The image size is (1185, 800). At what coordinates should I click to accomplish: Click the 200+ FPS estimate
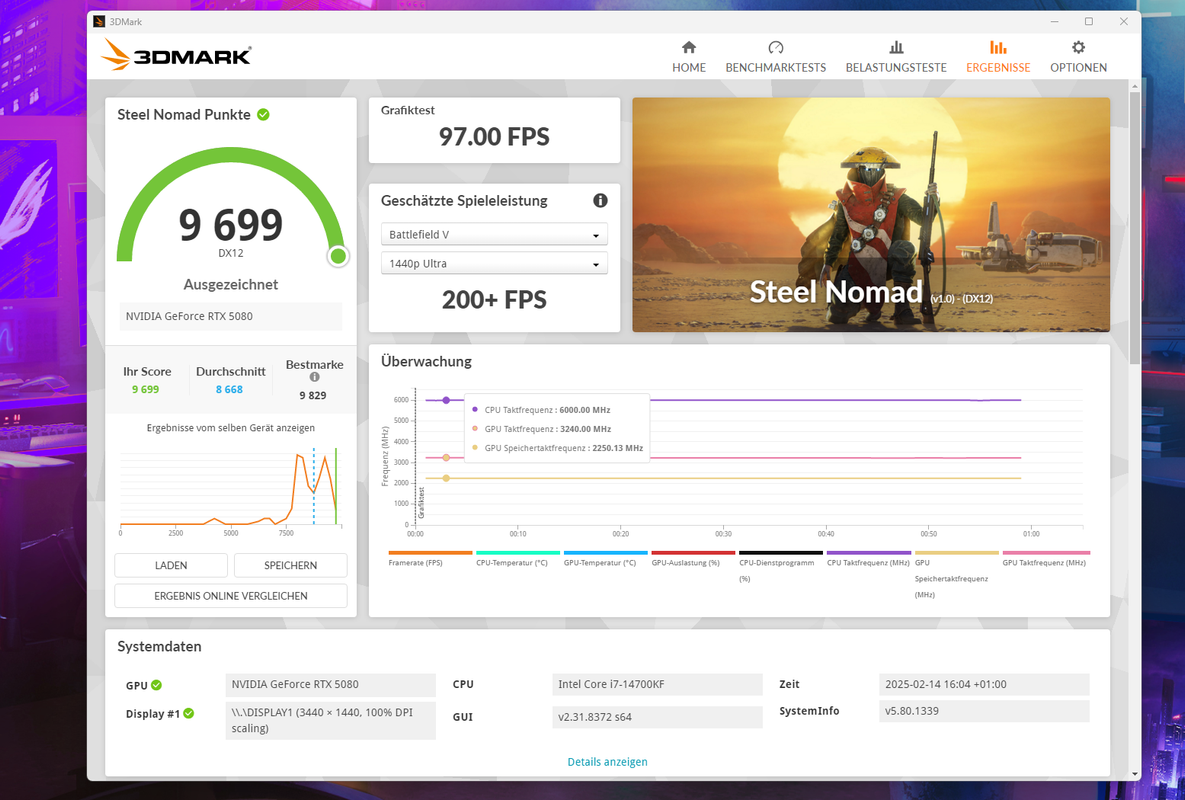(x=494, y=300)
